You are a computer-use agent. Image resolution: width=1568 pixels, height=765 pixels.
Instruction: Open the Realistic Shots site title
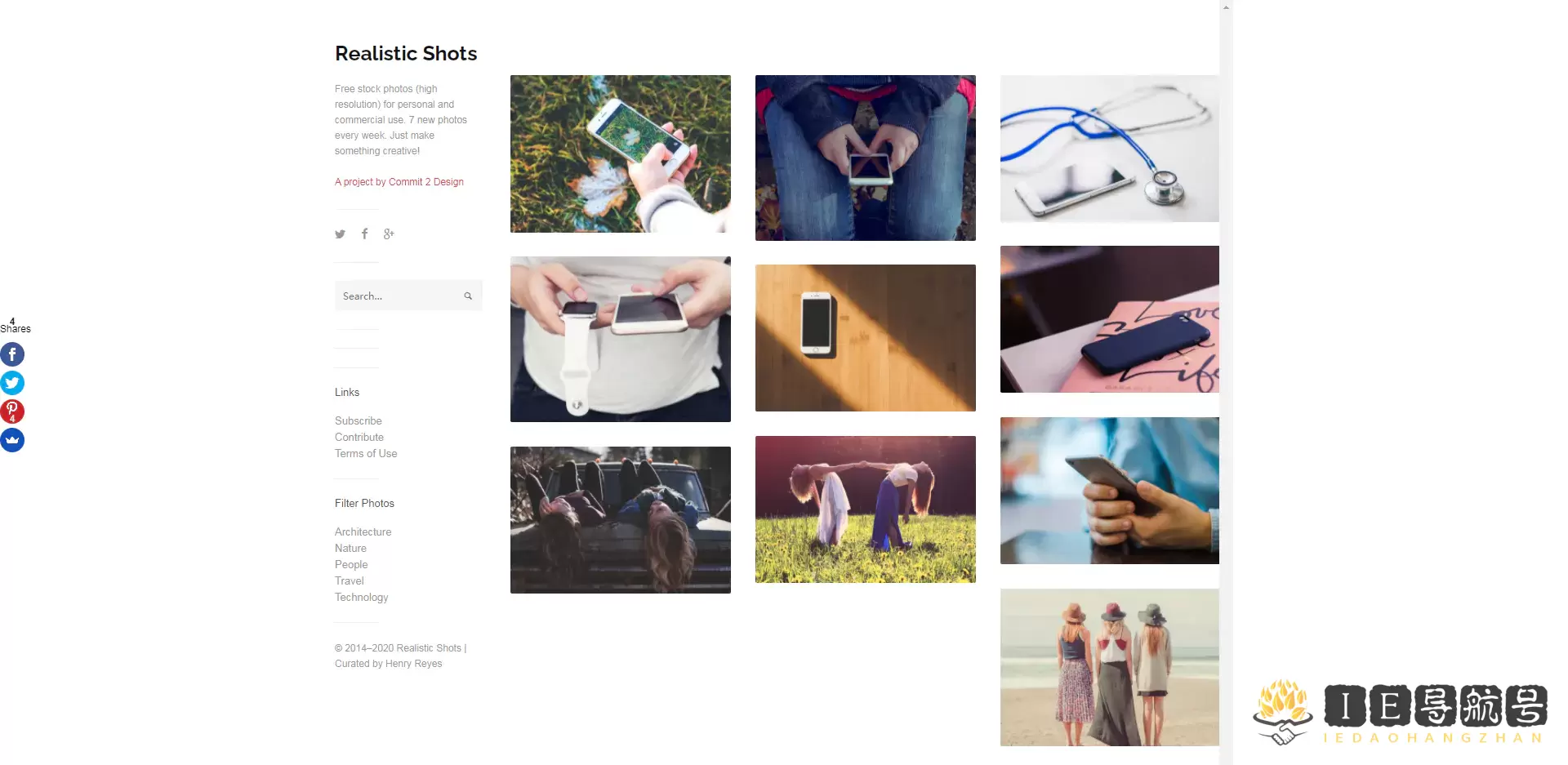pyautogui.click(x=406, y=53)
